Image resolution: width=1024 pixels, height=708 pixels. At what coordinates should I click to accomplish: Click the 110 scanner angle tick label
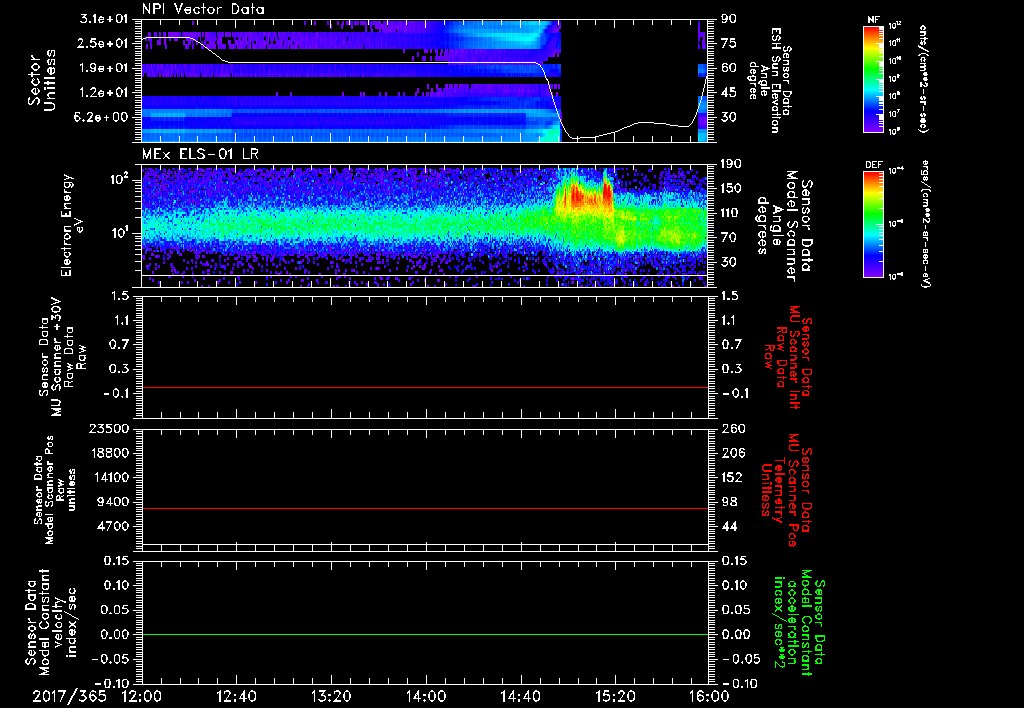[x=731, y=213]
